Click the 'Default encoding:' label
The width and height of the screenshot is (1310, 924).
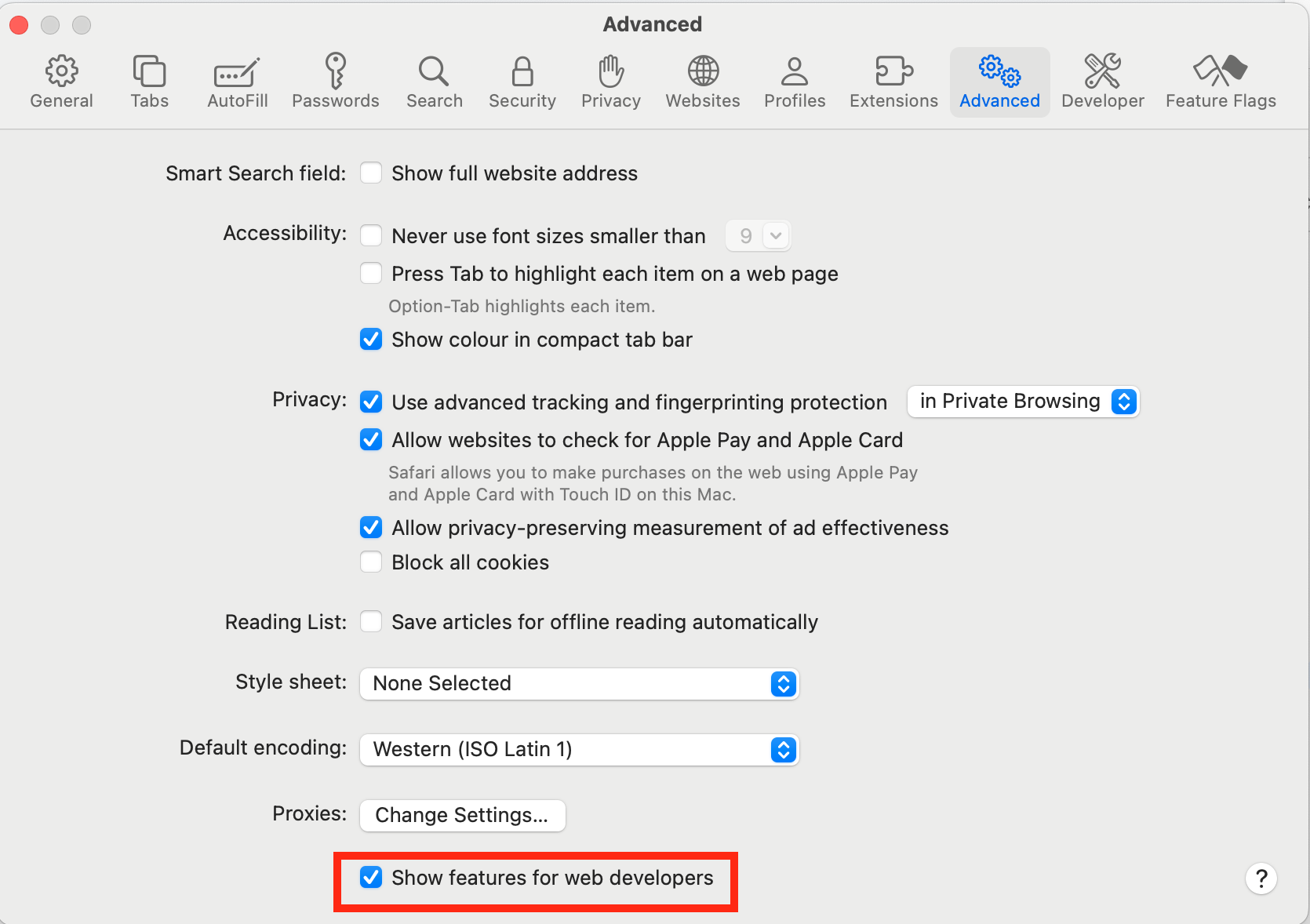click(x=263, y=748)
